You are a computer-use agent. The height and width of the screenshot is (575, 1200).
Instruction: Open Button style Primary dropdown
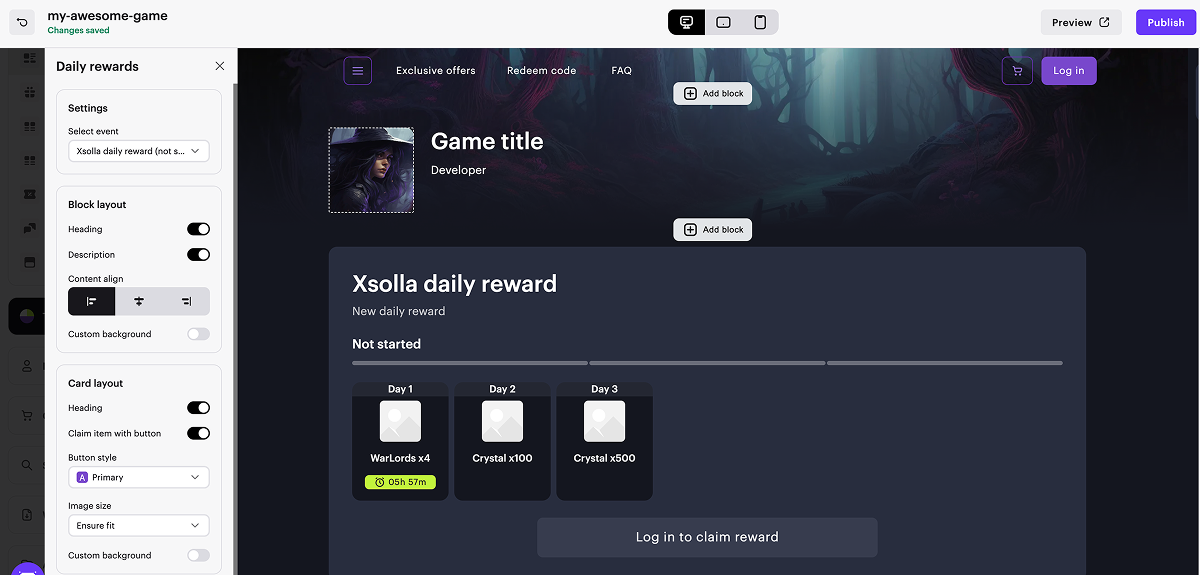point(139,478)
